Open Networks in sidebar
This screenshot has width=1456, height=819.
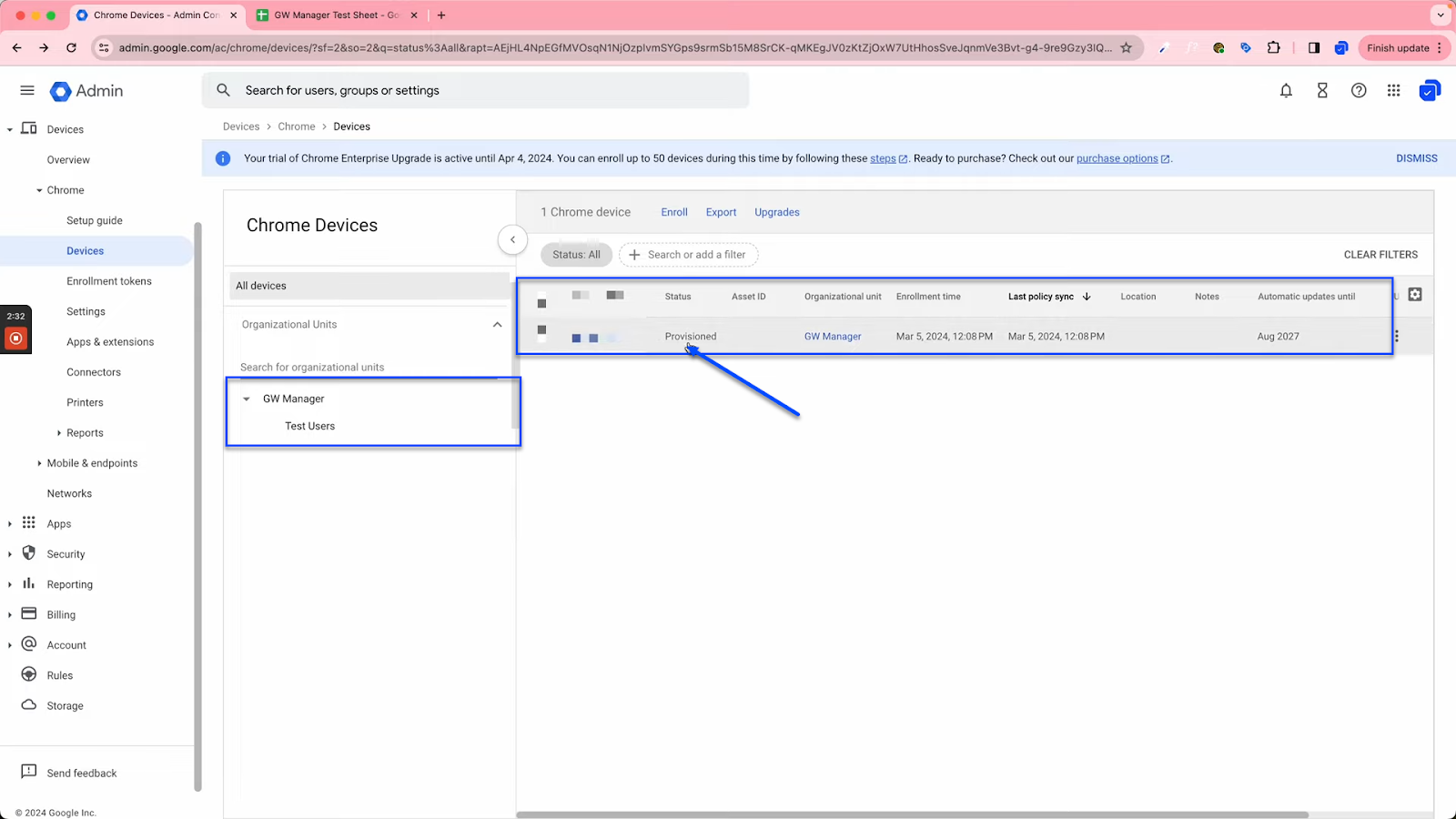click(69, 493)
